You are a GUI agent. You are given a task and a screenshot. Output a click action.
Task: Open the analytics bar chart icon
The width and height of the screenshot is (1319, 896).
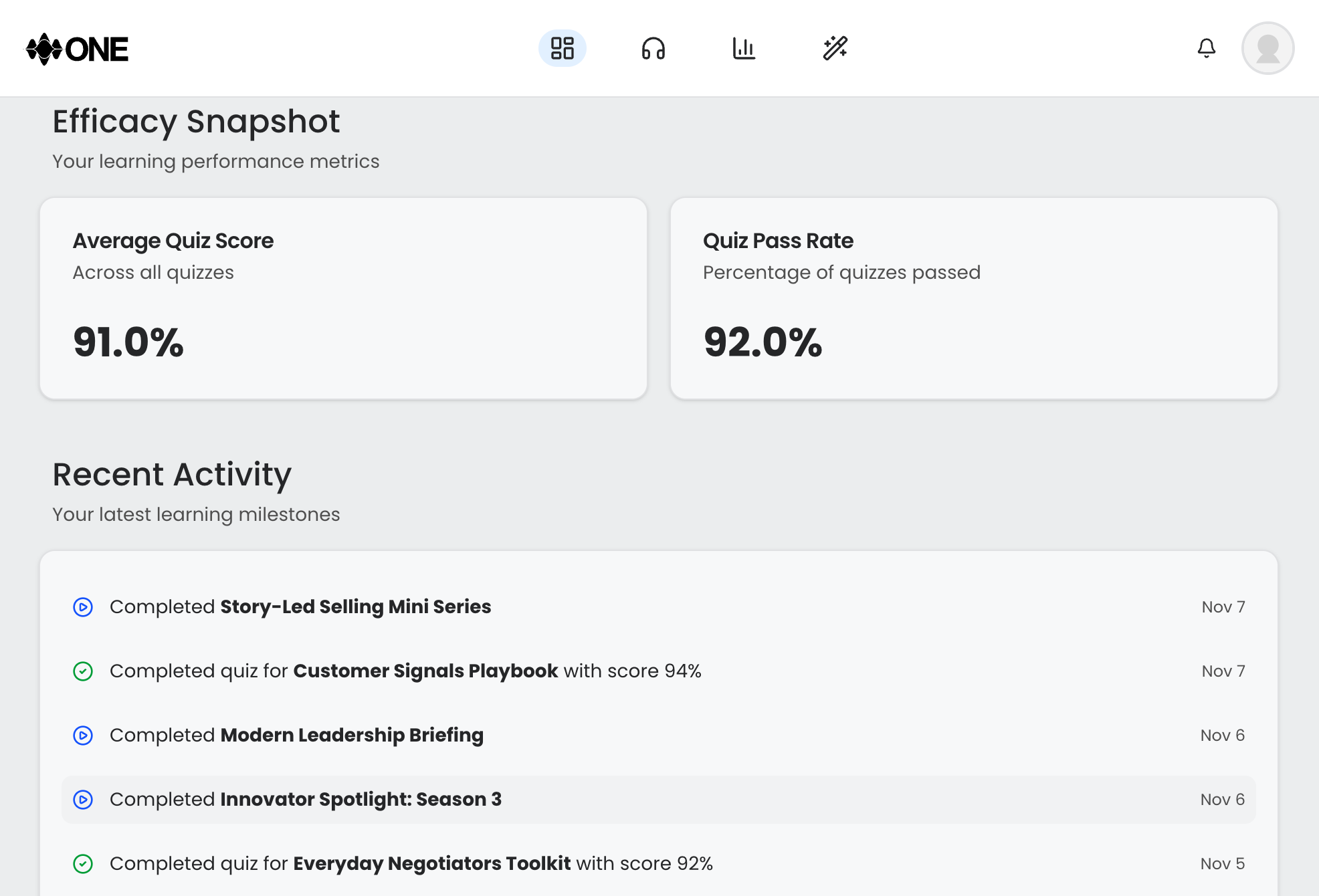pyautogui.click(x=744, y=48)
